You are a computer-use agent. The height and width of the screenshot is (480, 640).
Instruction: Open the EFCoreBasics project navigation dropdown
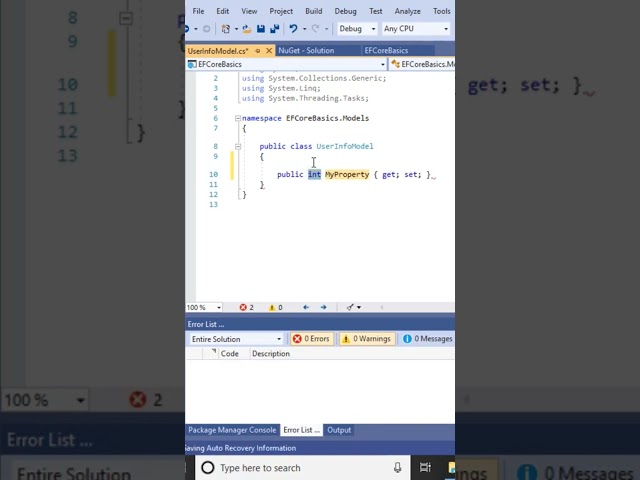tap(287, 64)
